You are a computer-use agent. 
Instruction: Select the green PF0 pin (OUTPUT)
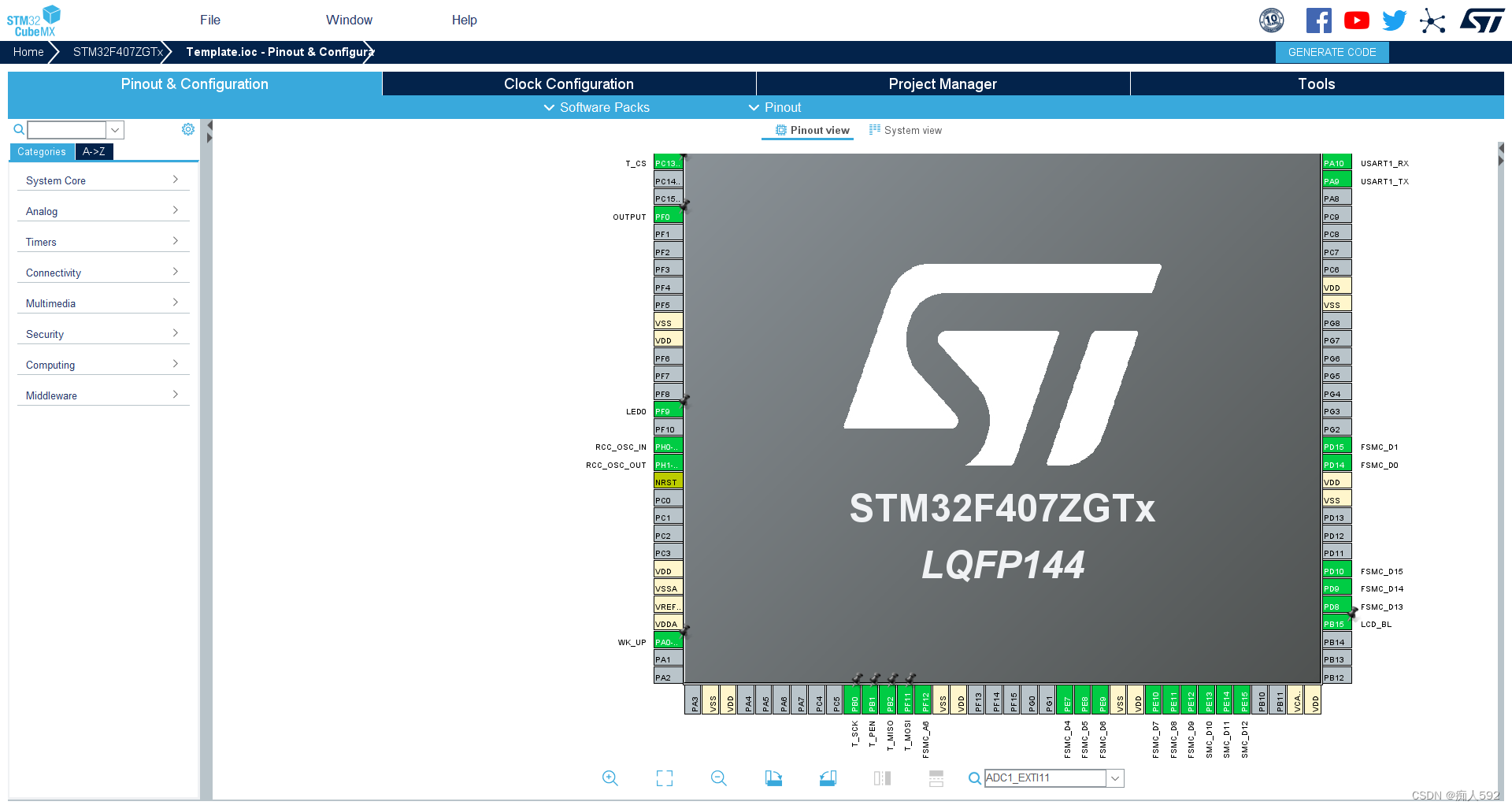click(669, 217)
